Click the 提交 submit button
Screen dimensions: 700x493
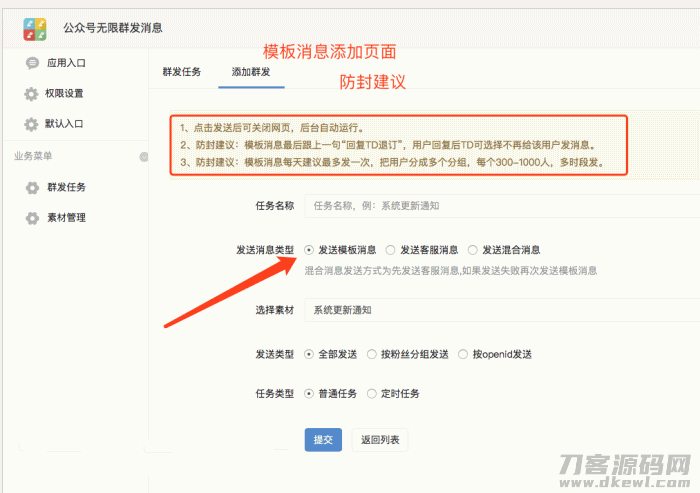pos(323,440)
